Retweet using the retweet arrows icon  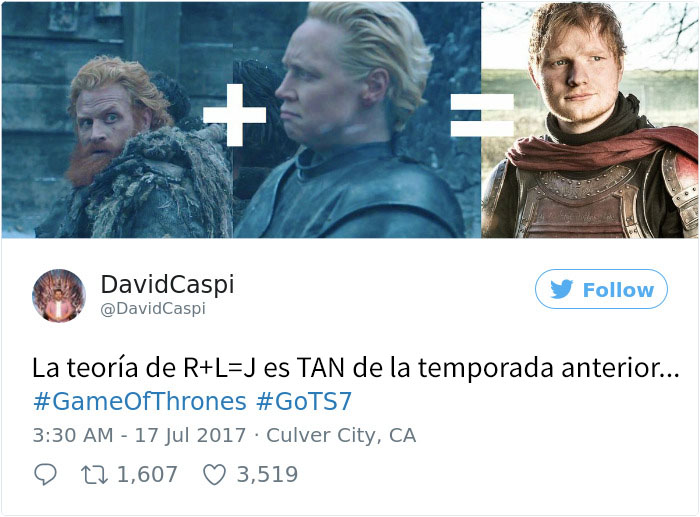pyautogui.click(x=94, y=475)
